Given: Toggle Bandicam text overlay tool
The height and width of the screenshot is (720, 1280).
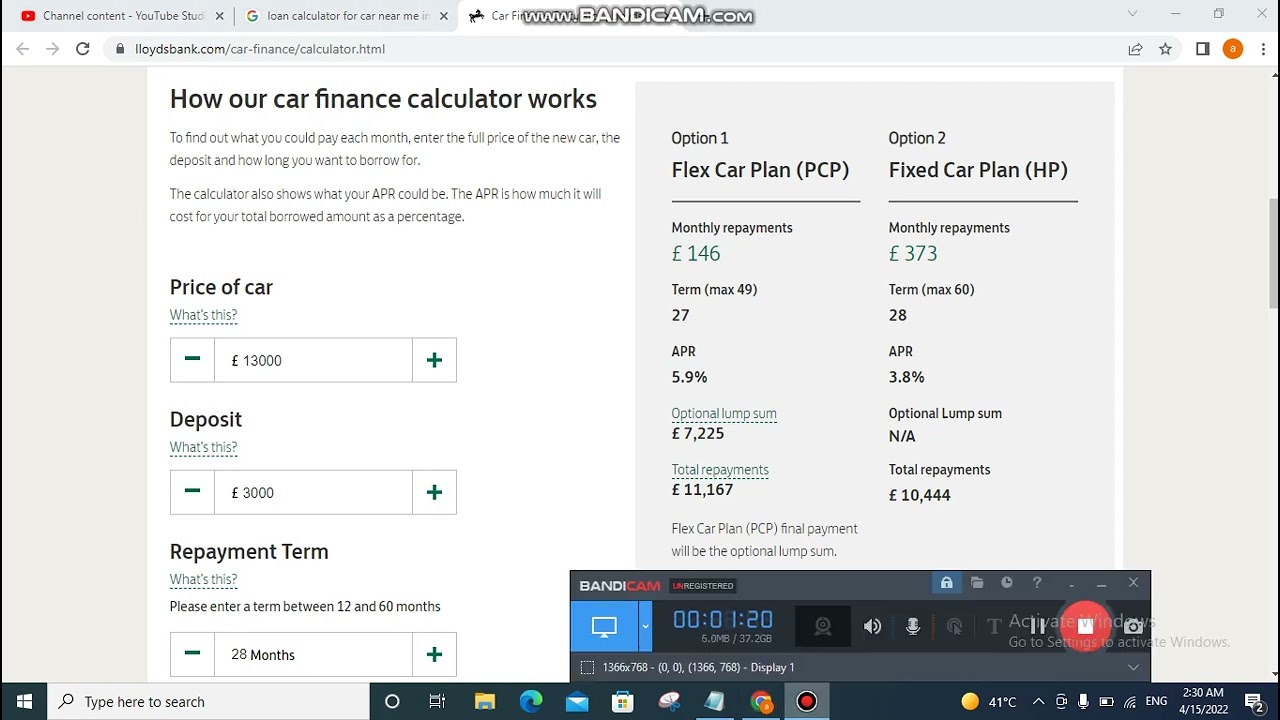Looking at the screenshot, I should [x=994, y=627].
